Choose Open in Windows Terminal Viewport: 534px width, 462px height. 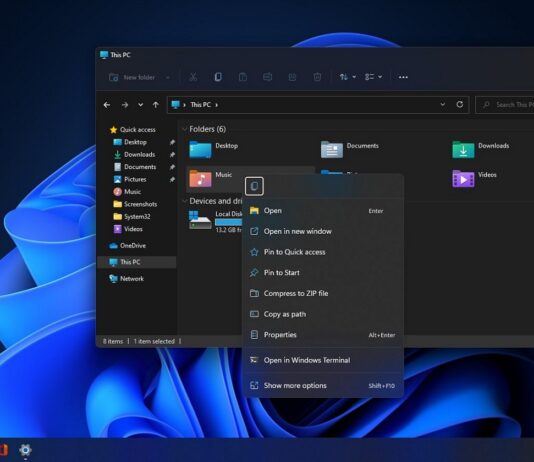324,360
